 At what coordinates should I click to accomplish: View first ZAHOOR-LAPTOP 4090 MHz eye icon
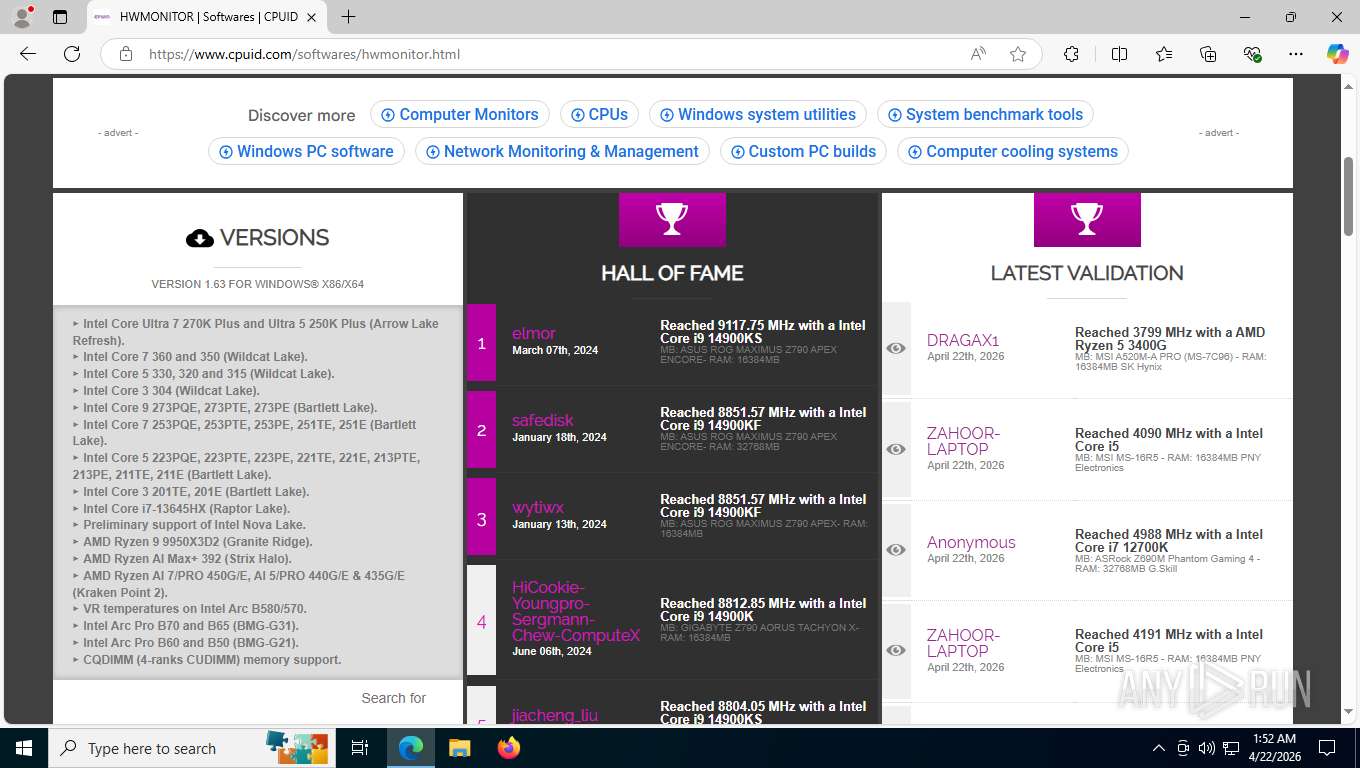click(896, 450)
